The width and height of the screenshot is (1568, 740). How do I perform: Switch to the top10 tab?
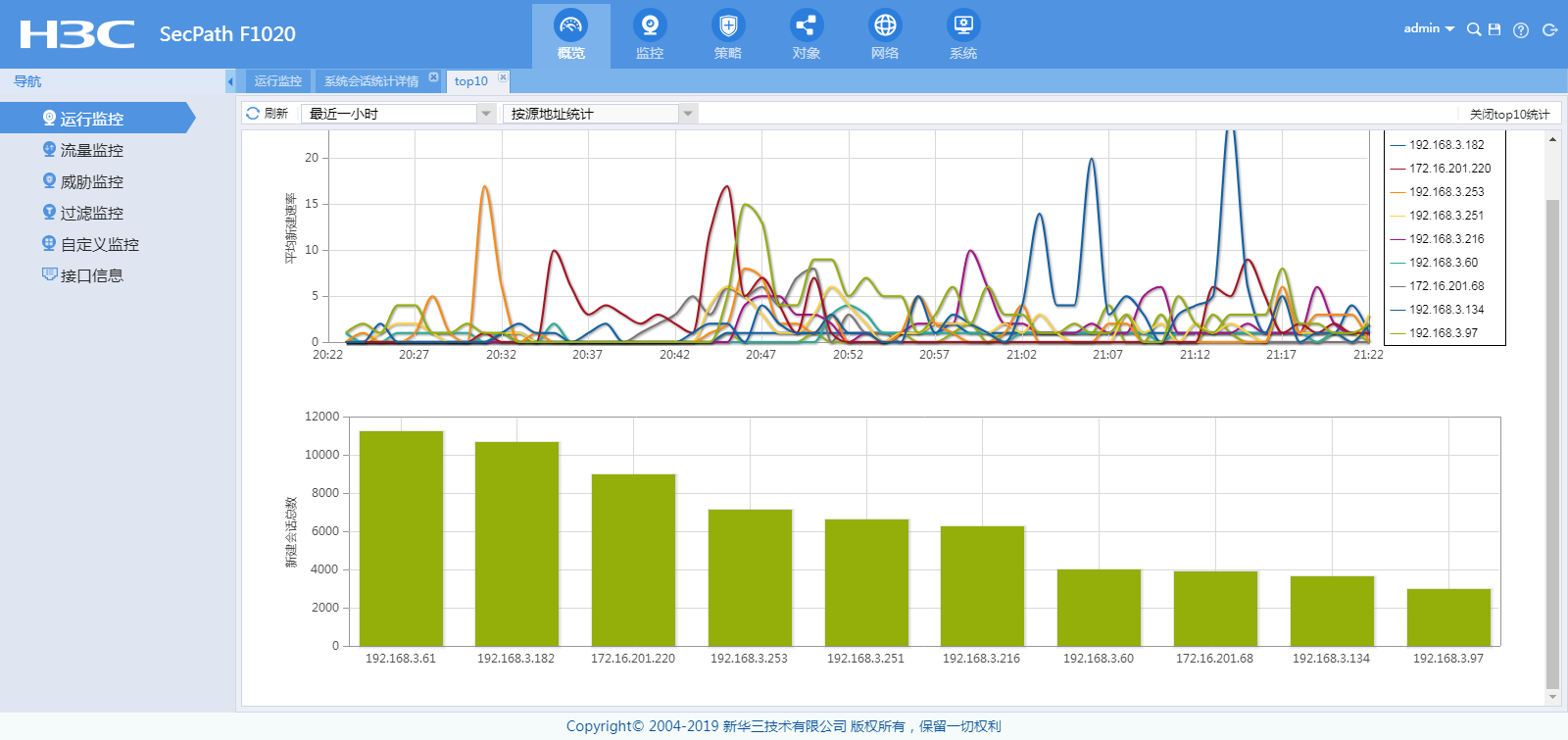point(471,81)
